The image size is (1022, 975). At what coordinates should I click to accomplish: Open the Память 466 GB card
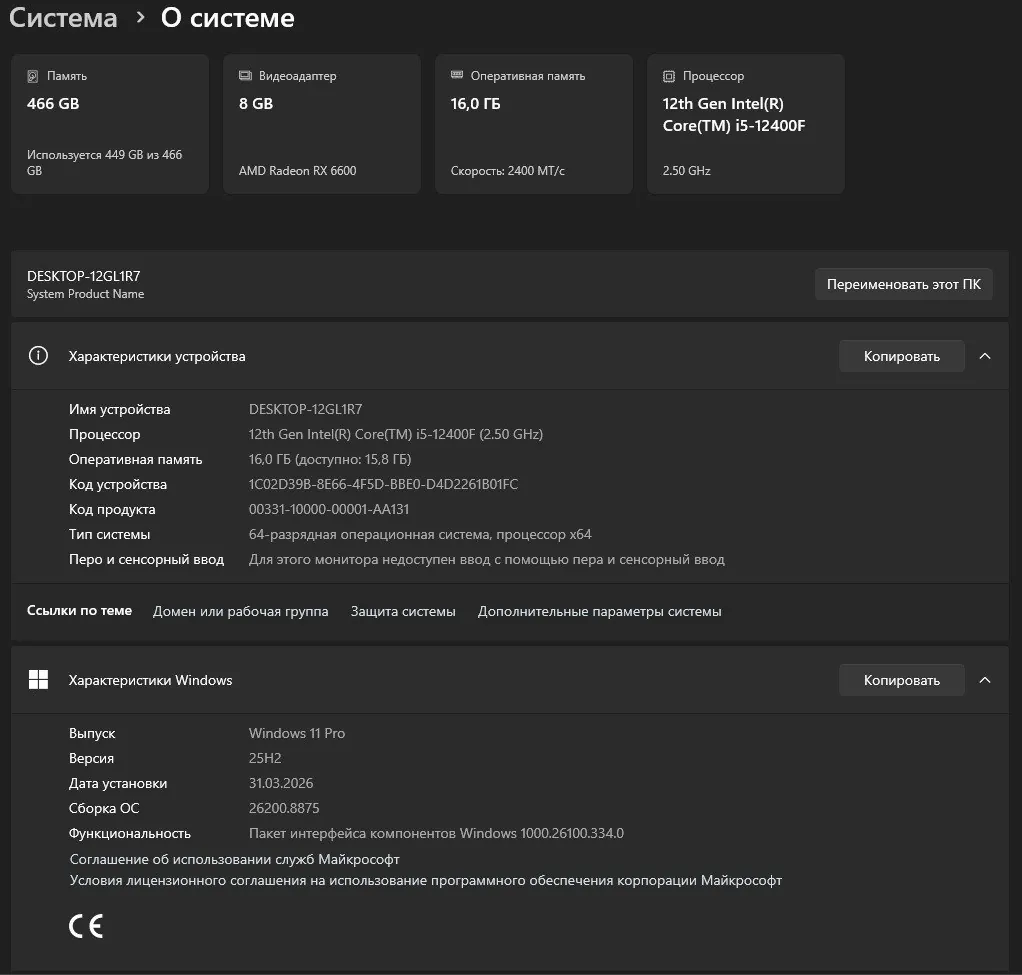point(110,124)
